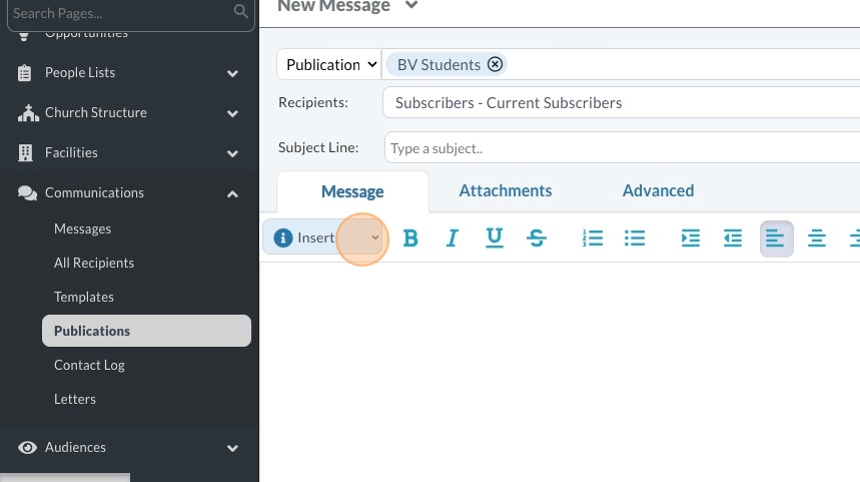860x482 pixels.
Task: Open the Contact Log page
Action: click(89, 365)
